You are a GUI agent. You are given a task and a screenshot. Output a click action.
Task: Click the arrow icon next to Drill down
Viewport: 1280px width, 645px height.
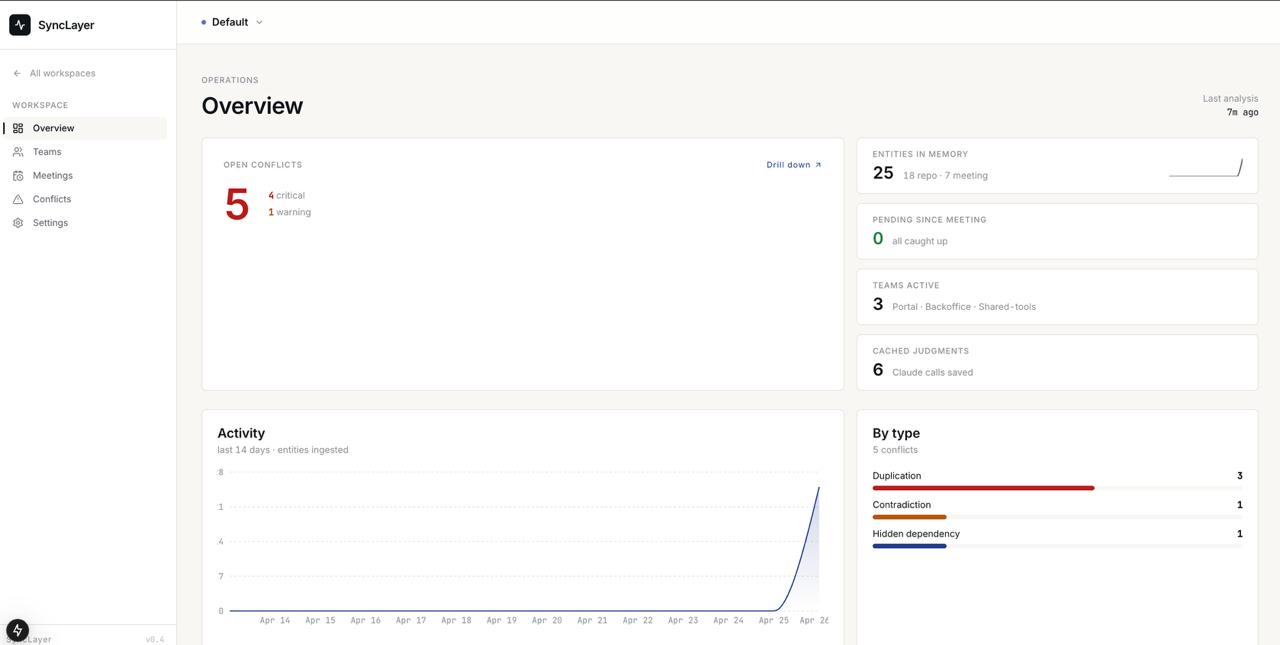click(x=818, y=165)
